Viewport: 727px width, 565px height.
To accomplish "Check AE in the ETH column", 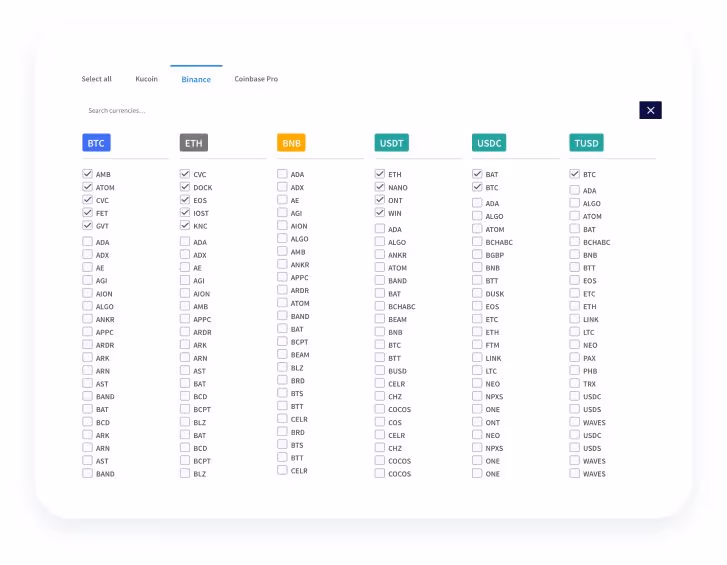I will click(x=185, y=267).
